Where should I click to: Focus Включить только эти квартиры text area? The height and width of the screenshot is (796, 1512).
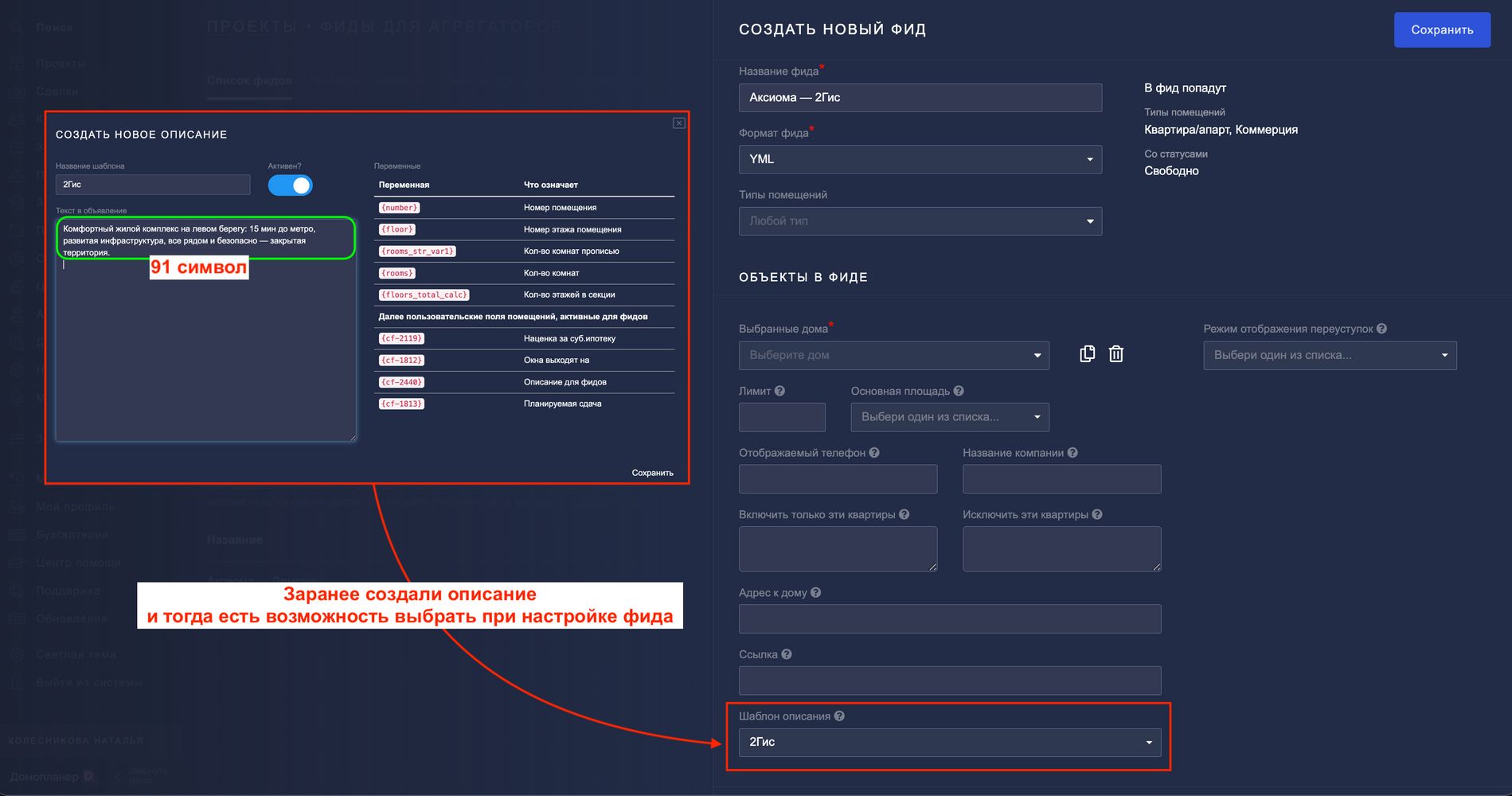838,548
